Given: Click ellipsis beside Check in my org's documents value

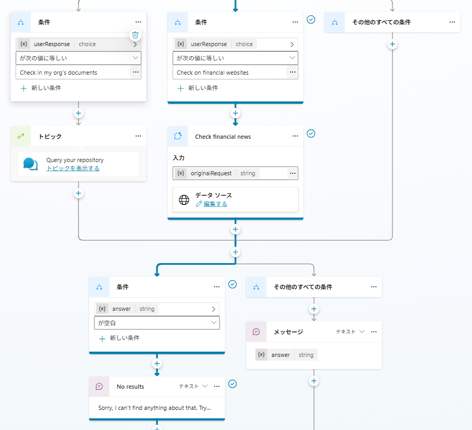Looking at the screenshot, I should pyautogui.click(x=135, y=72).
